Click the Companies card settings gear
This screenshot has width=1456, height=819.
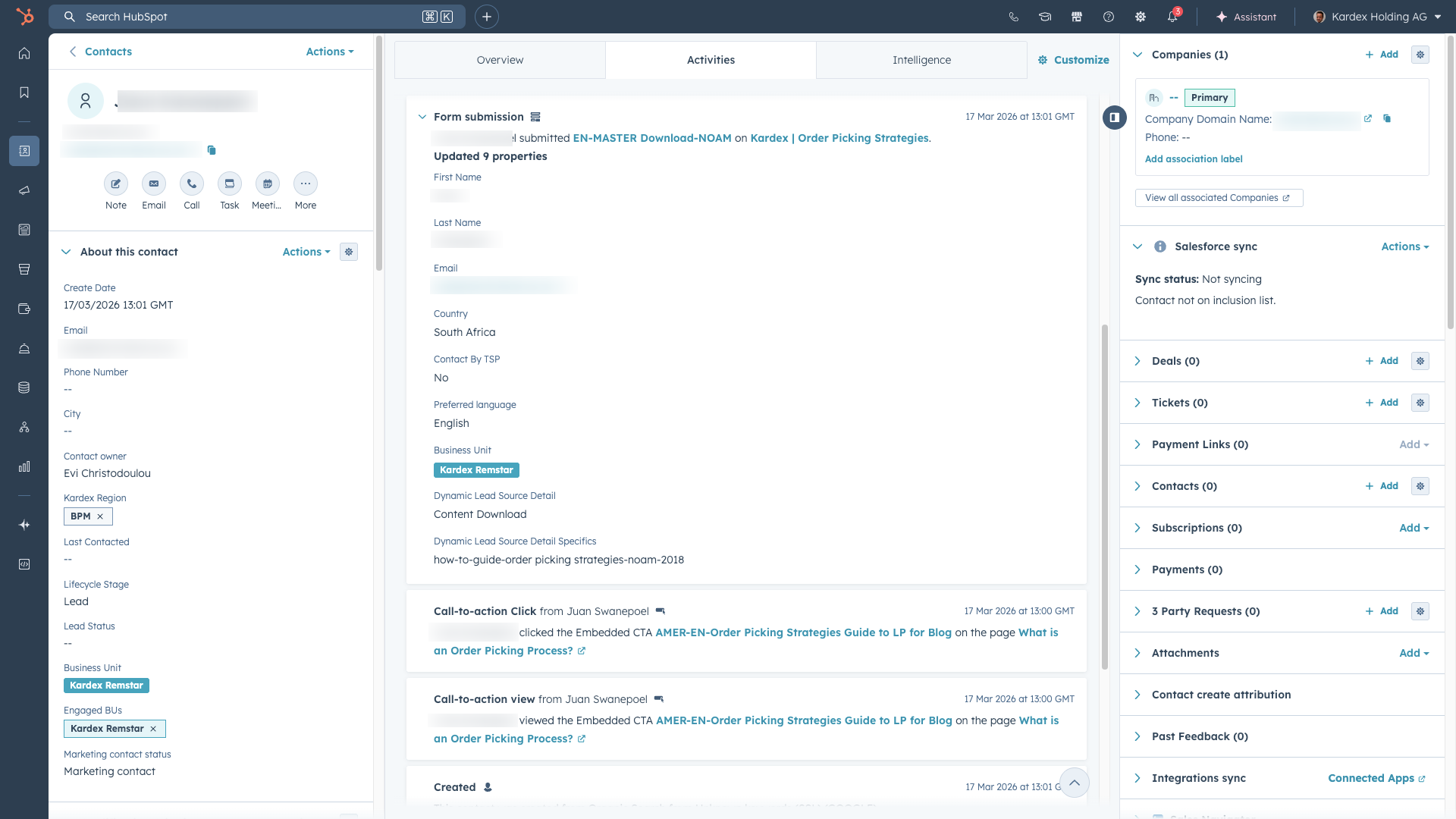pyautogui.click(x=1420, y=55)
